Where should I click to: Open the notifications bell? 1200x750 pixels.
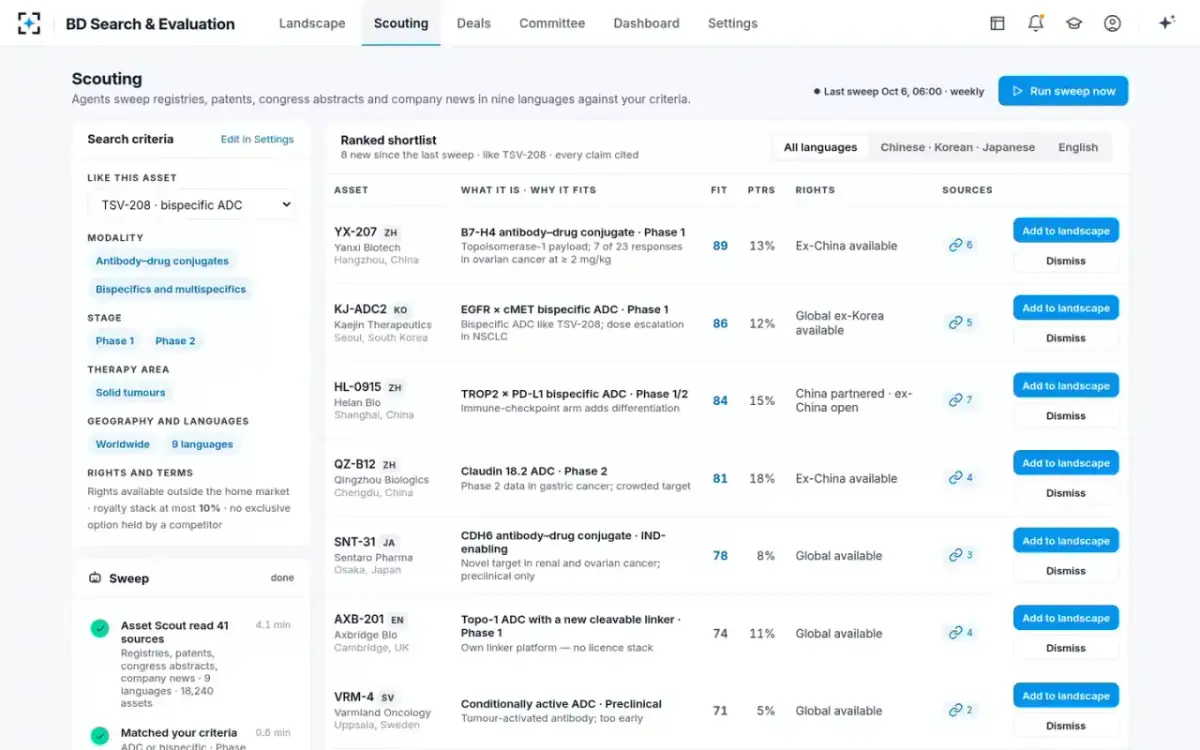1036,23
